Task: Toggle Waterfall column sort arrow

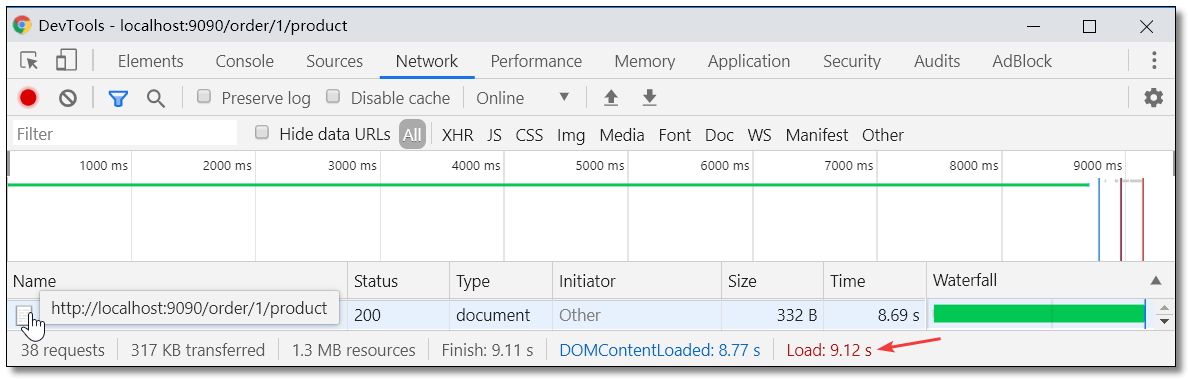Action: (1155, 280)
